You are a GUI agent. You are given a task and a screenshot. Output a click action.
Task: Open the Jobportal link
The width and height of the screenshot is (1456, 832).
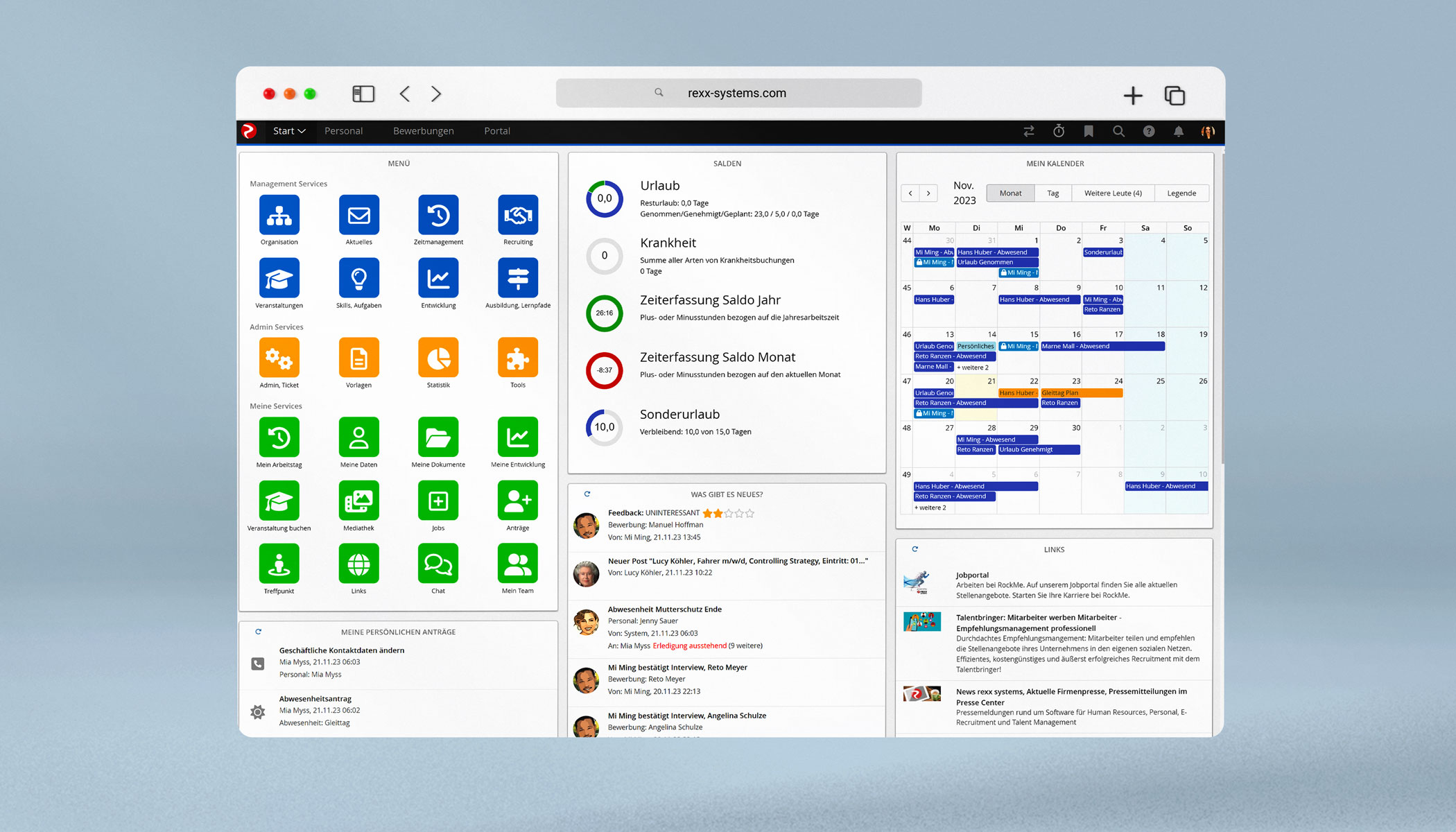pos(972,575)
